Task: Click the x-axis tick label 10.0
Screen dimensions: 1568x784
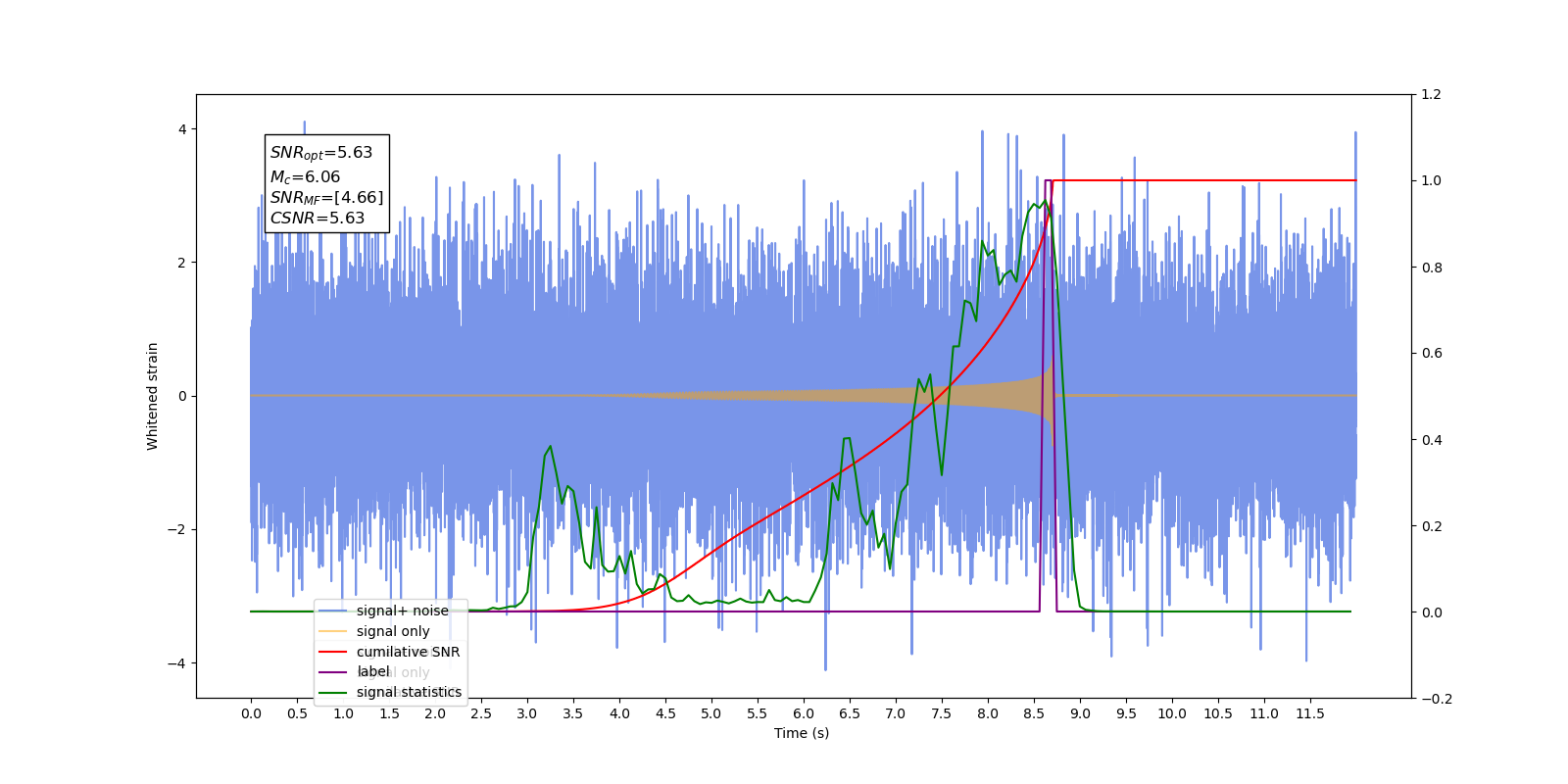Action: click(1172, 713)
